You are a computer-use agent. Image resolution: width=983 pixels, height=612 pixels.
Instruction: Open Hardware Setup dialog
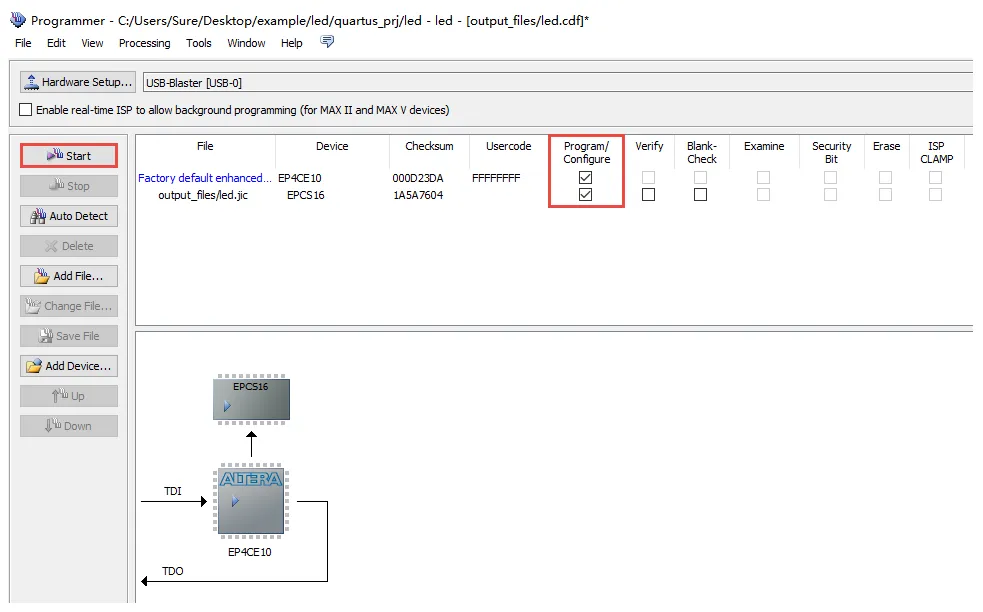tap(78, 82)
